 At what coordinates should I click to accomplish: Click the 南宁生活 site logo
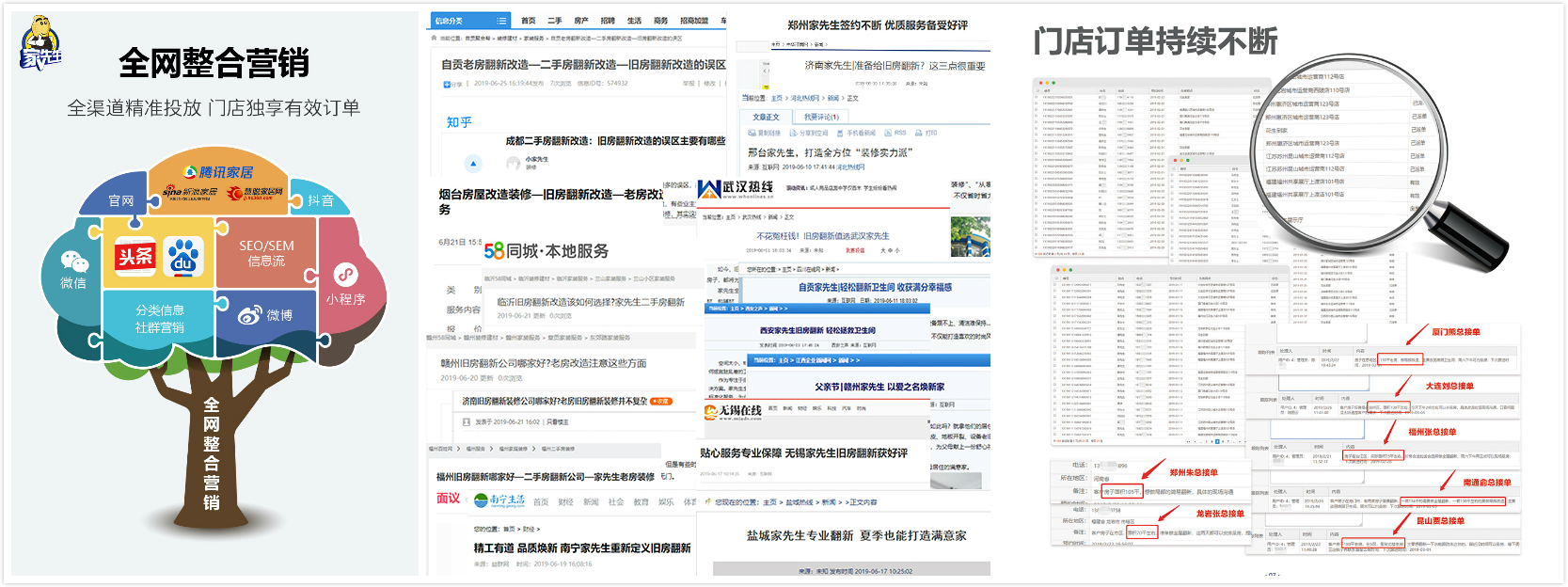(x=499, y=500)
